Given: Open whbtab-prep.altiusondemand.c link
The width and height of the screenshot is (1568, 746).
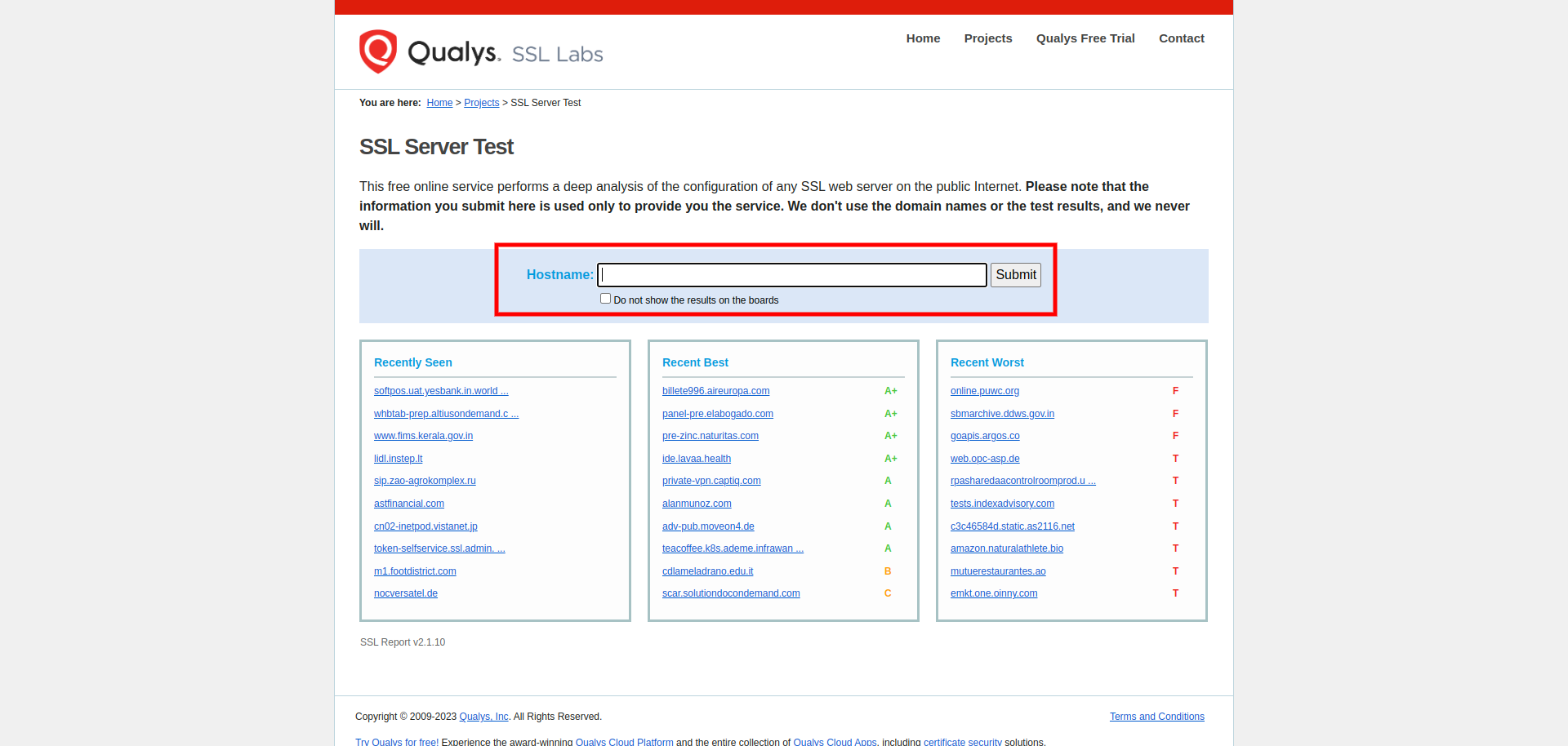Looking at the screenshot, I should point(446,414).
